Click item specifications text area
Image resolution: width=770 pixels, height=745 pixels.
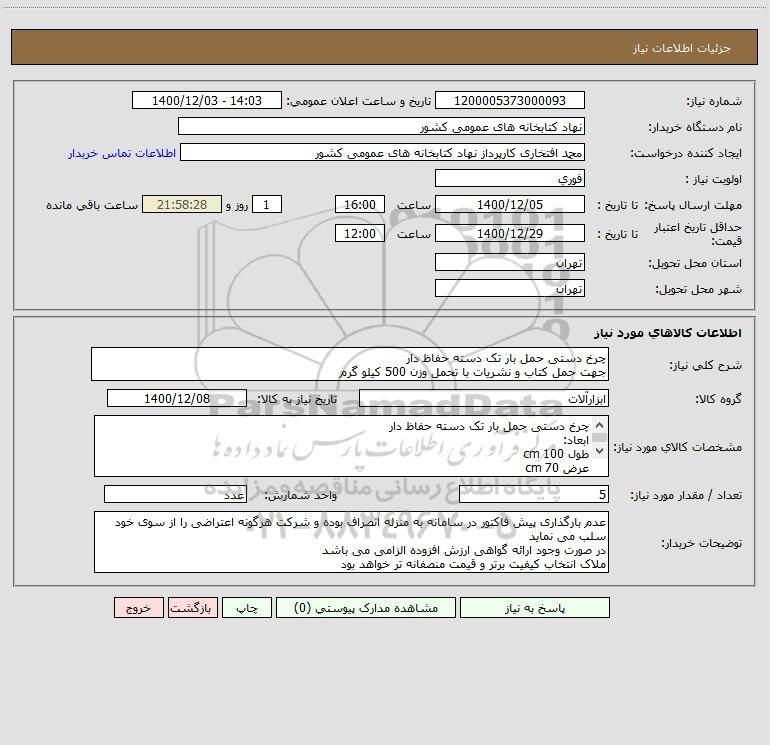351,446
